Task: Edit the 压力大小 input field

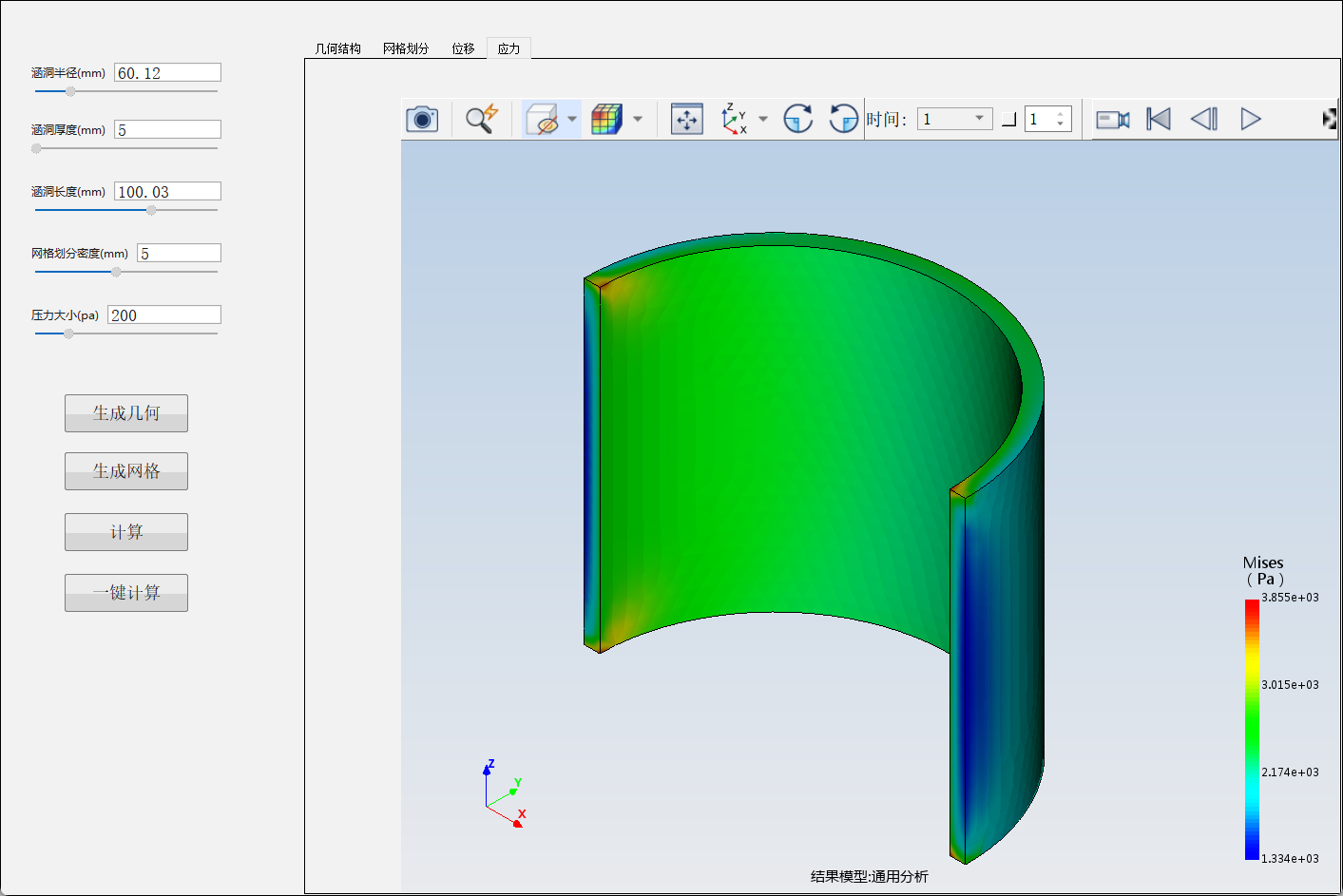Action: click(164, 315)
